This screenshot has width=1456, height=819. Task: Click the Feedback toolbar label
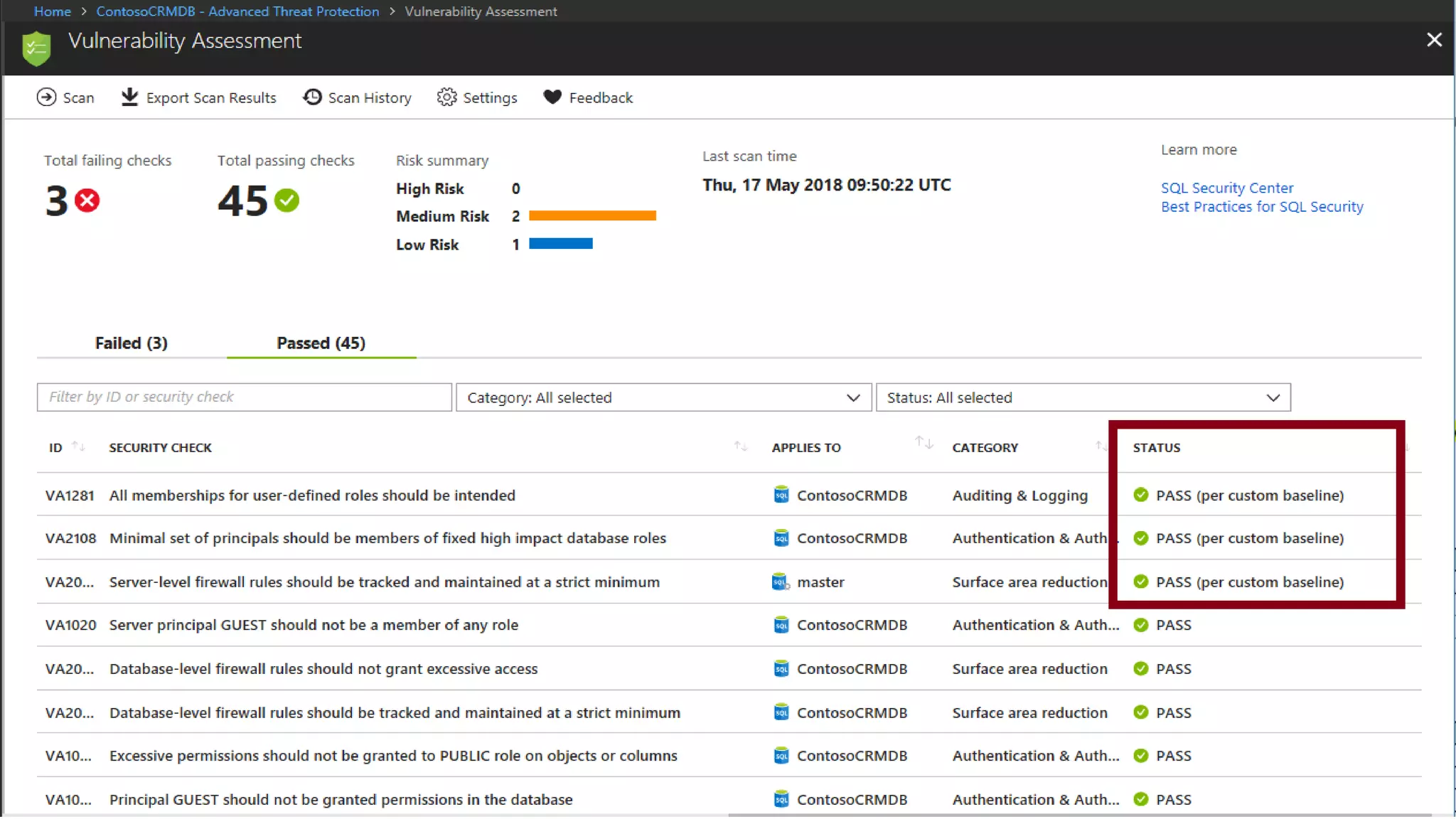601,98
